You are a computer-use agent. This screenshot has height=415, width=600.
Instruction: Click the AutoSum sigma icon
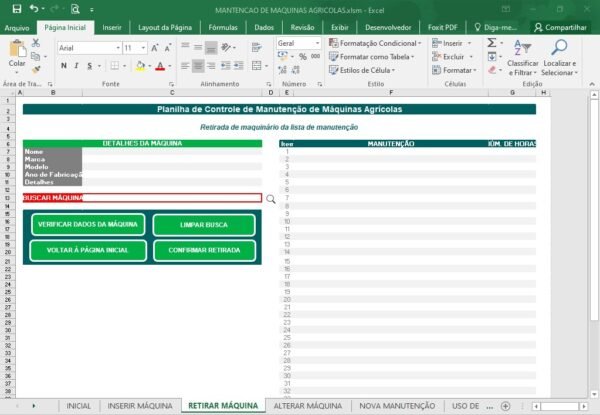(492, 42)
